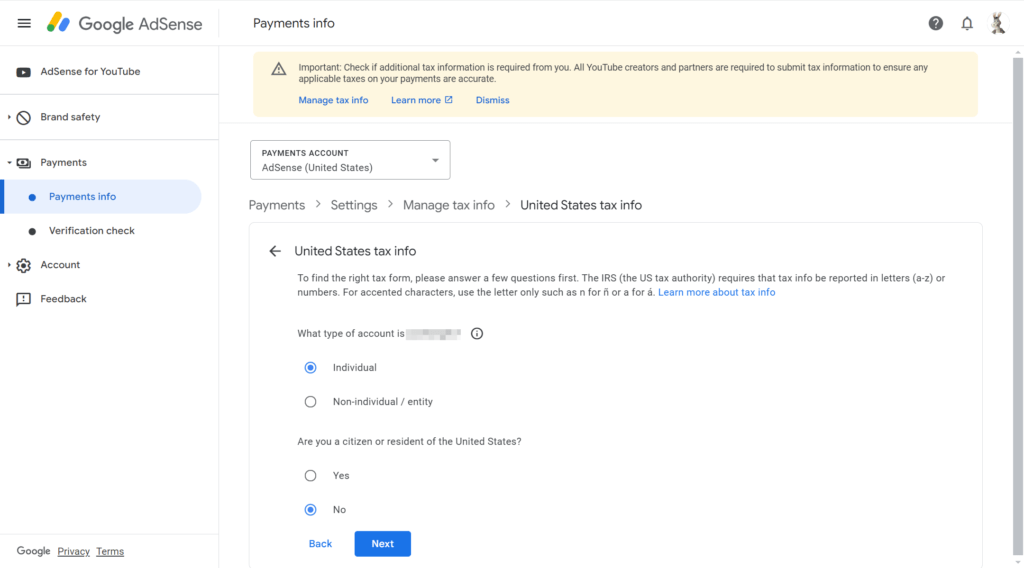Open the Payments Account dropdown
This screenshot has width=1024, height=568.
click(x=350, y=160)
